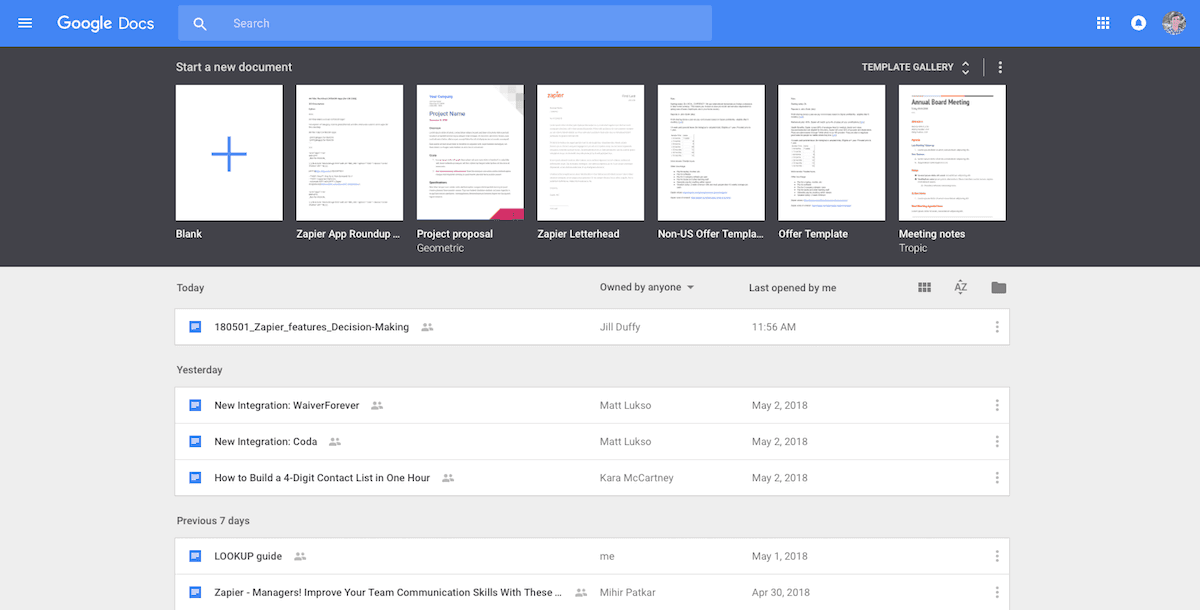
Task: Click shared icon beside Zapier - Managers! title
Action: pyautogui.click(x=581, y=592)
